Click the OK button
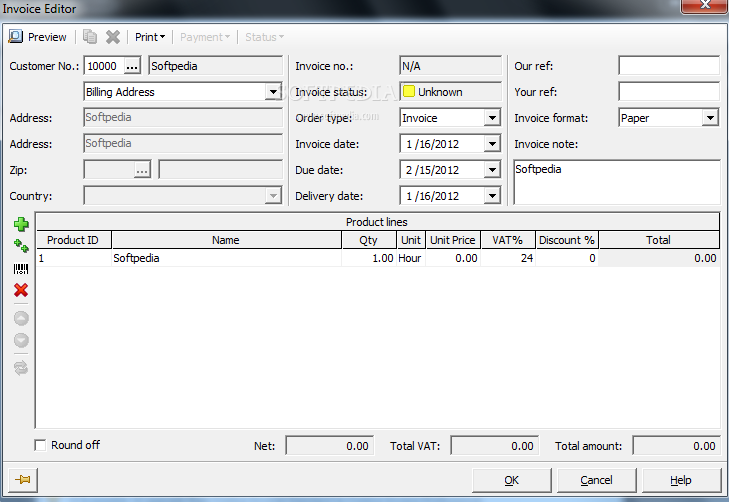Screen dimensions: 729x502 pos(511,480)
